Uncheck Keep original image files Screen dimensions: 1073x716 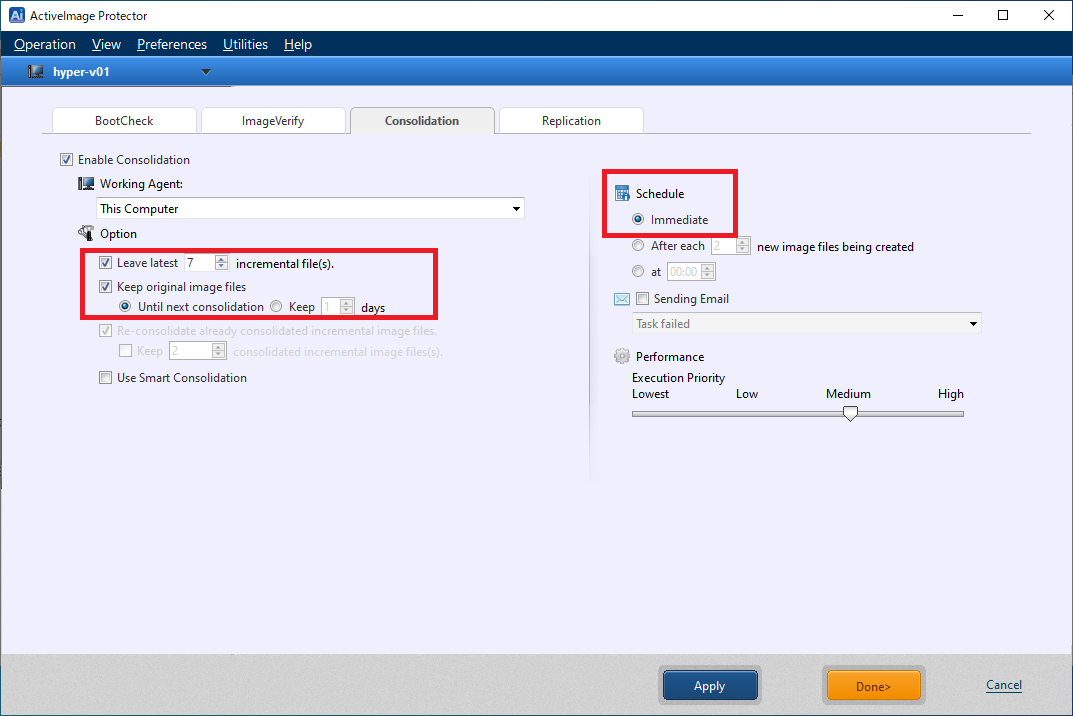click(105, 287)
